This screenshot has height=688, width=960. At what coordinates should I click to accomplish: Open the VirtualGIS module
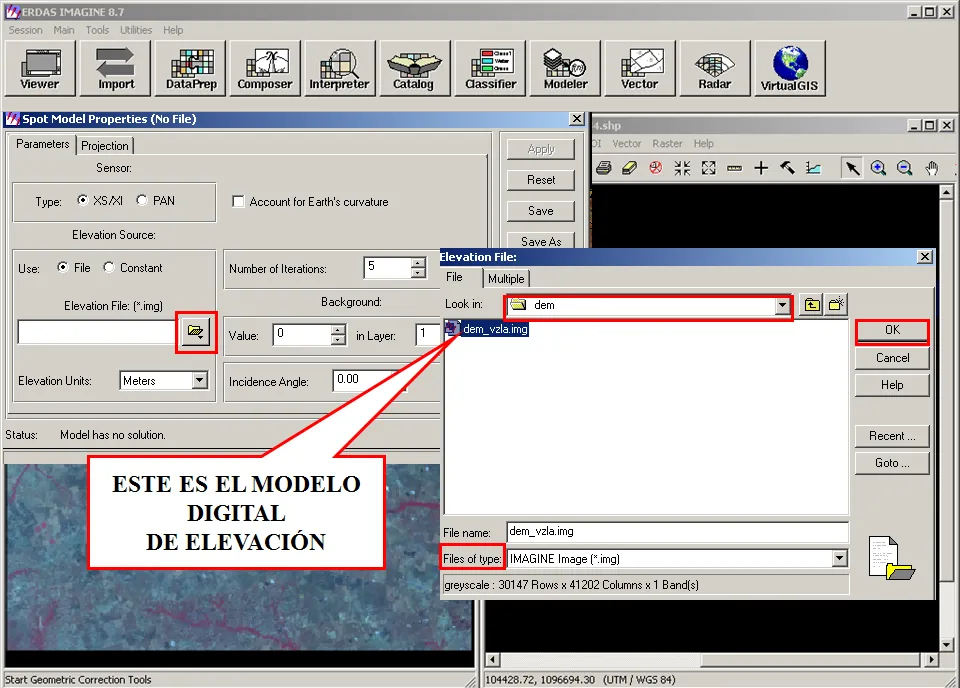[x=790, y=68]
